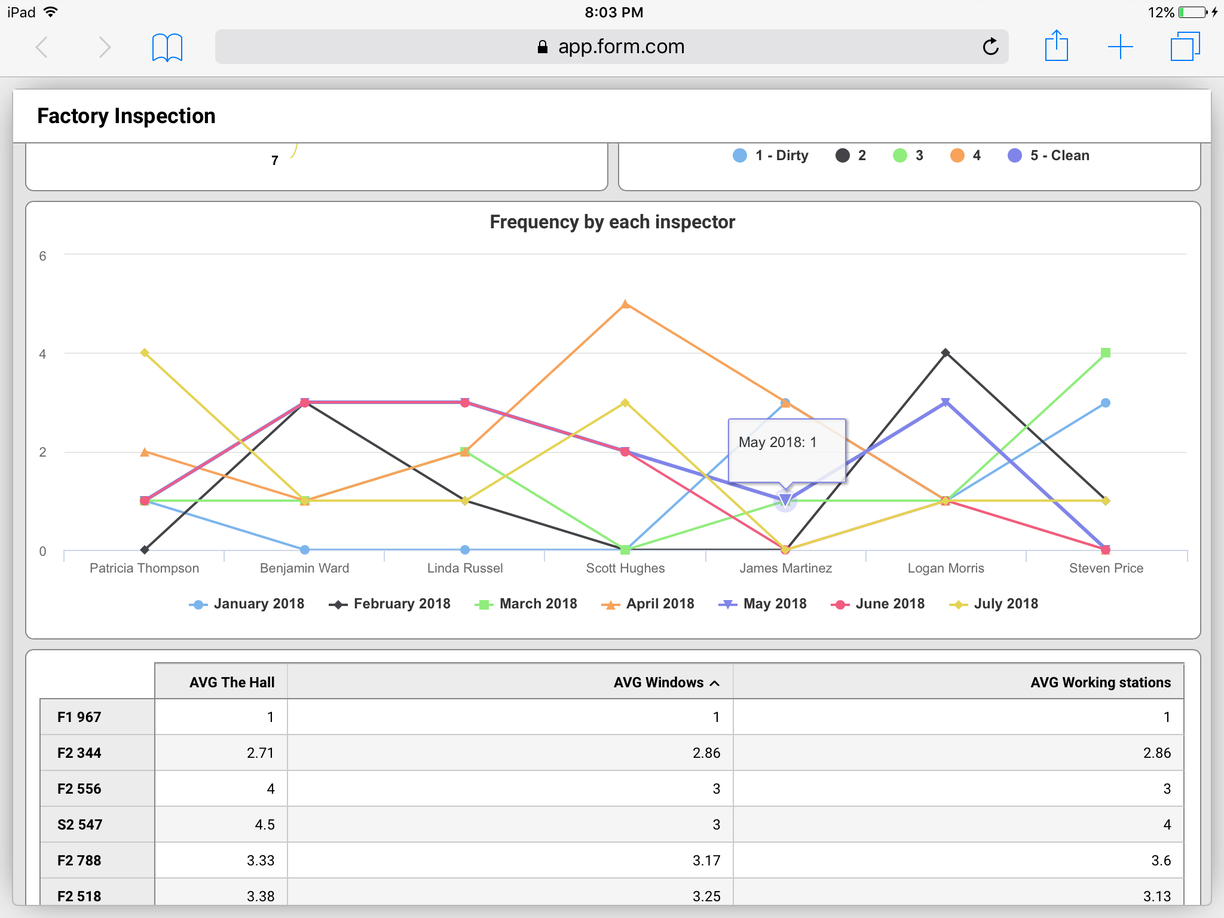1224x918 pixels.
Task: Open the Safari share sheet icon
Action: click(1057, 45)
